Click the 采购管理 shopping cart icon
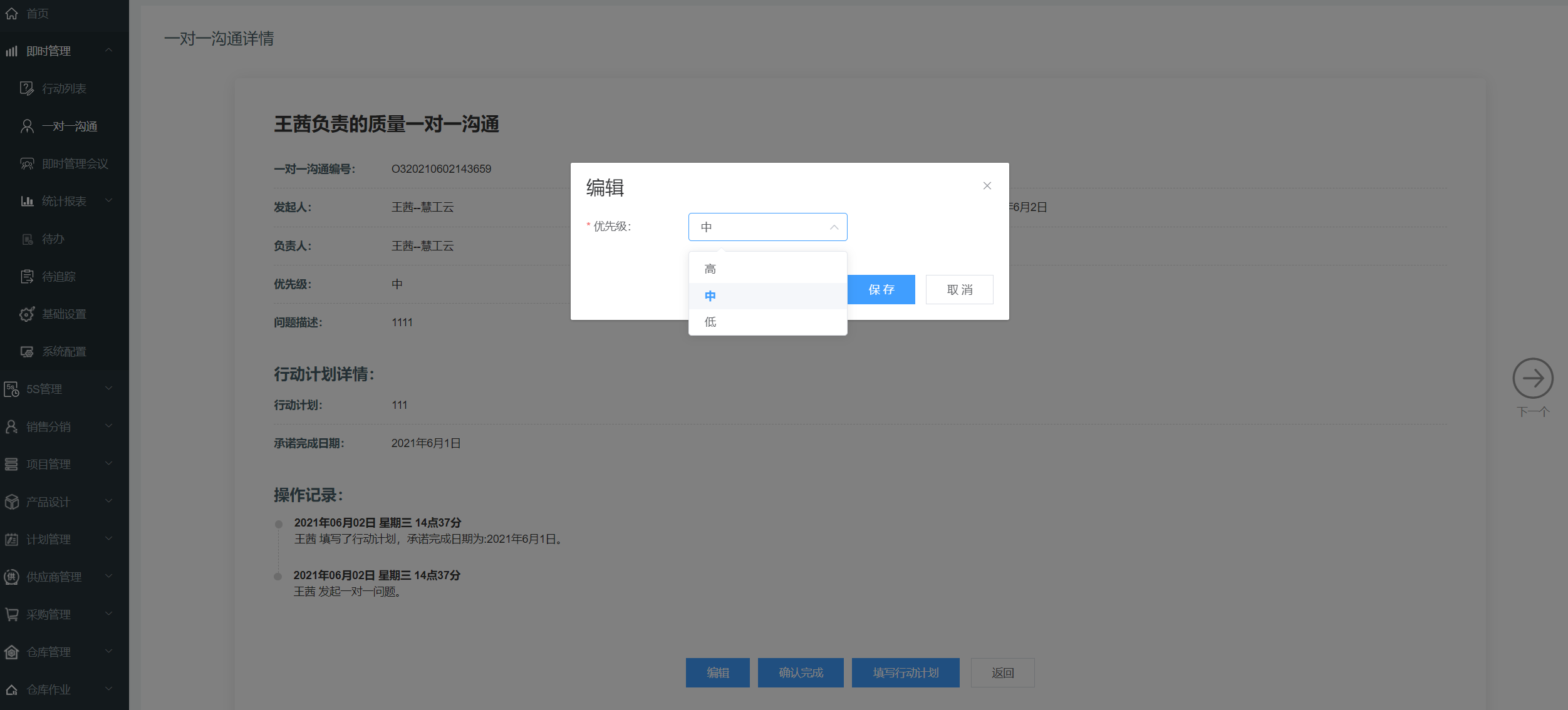 (x=11, y=614)
